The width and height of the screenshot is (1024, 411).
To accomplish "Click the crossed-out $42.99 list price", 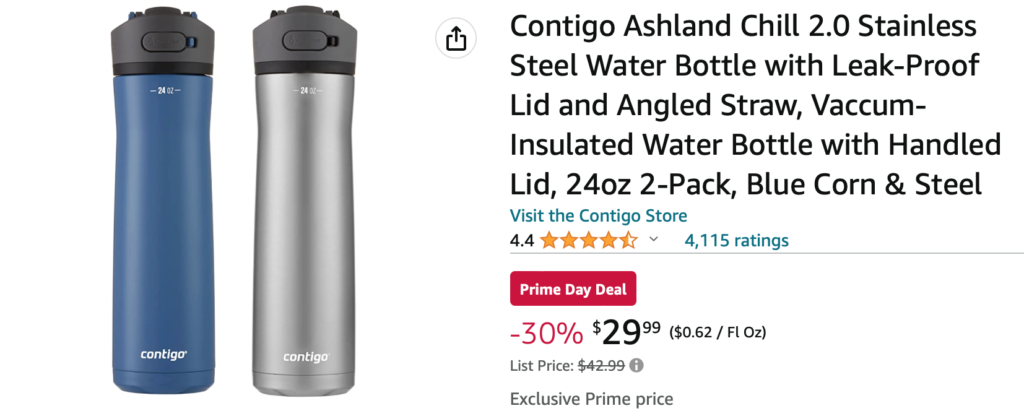I will pyautogui.click(x=600, y=365).
